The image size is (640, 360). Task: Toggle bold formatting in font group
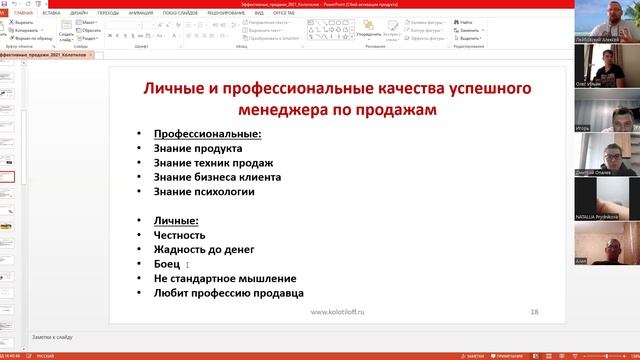110,36
